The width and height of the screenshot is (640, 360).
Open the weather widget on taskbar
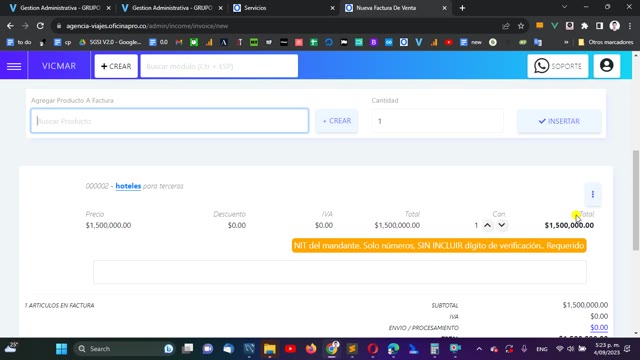(11, 348)
